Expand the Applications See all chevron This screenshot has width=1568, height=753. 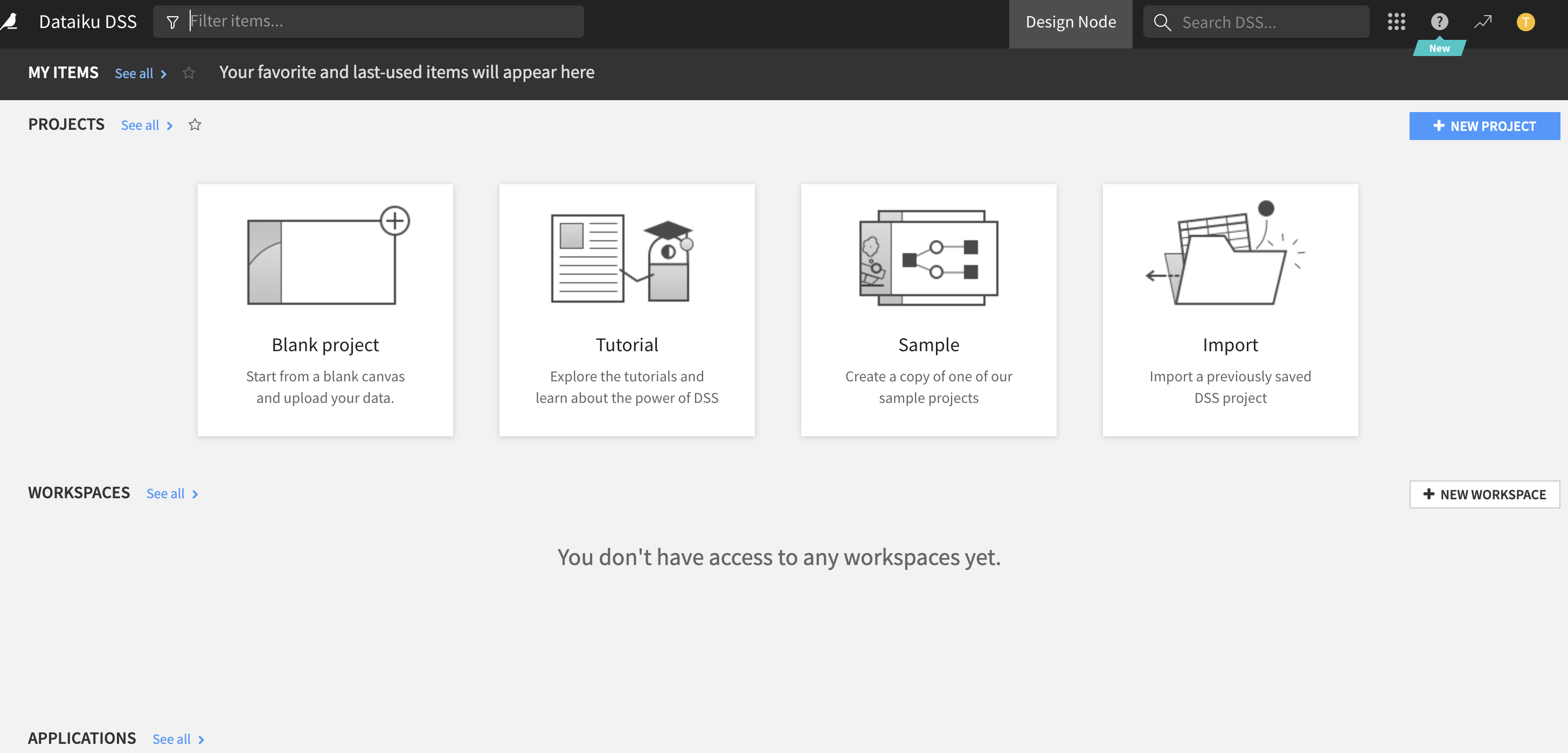click(x=201, y=740)
